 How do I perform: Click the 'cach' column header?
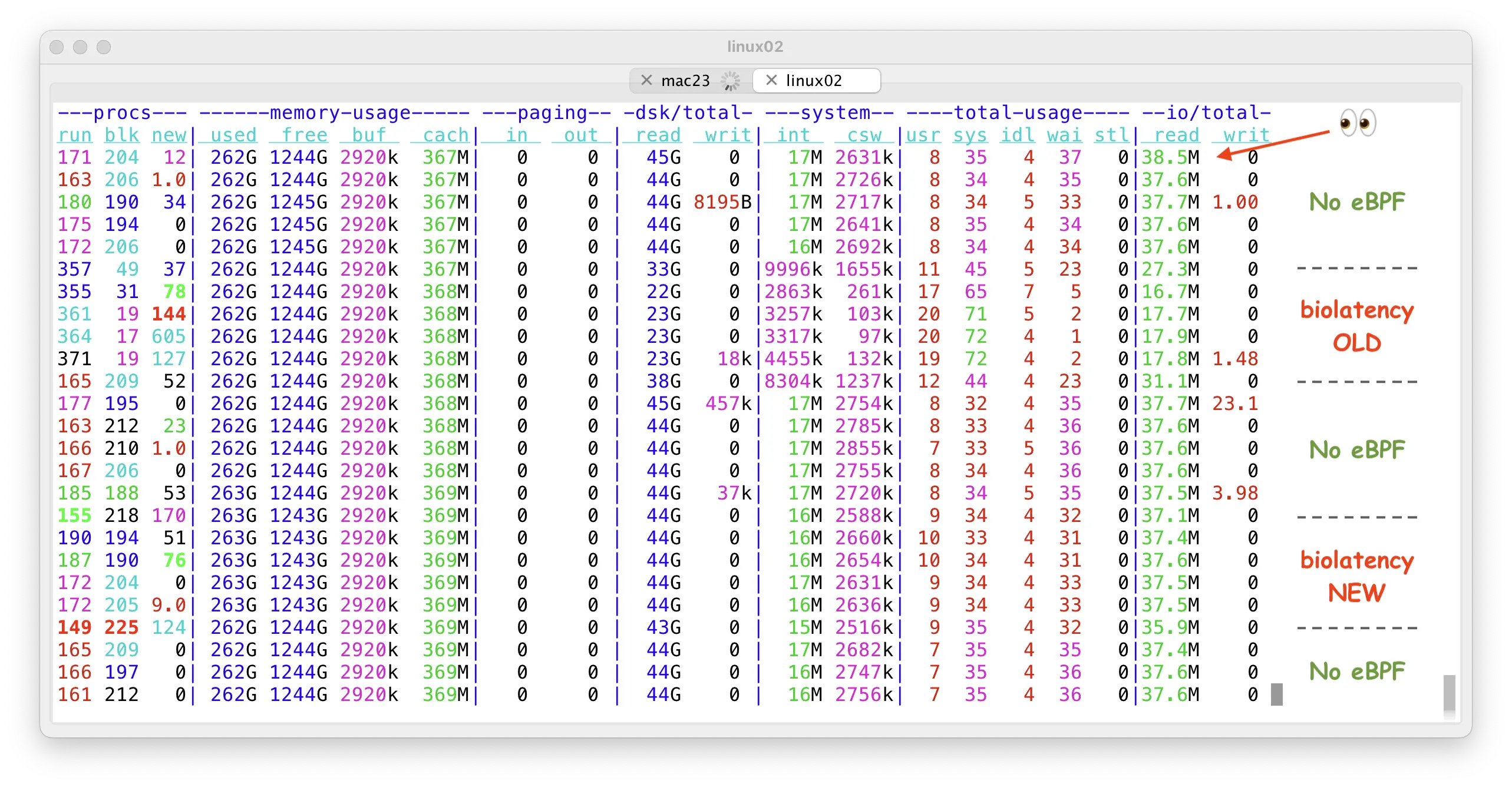click(446, 135)
